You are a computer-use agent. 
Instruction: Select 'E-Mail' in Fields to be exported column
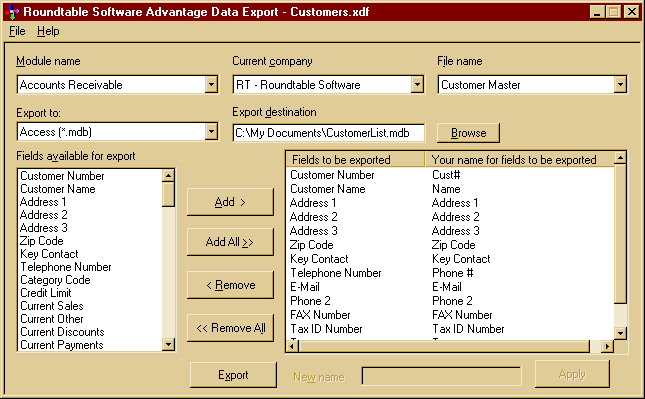[x=305, y=287]
